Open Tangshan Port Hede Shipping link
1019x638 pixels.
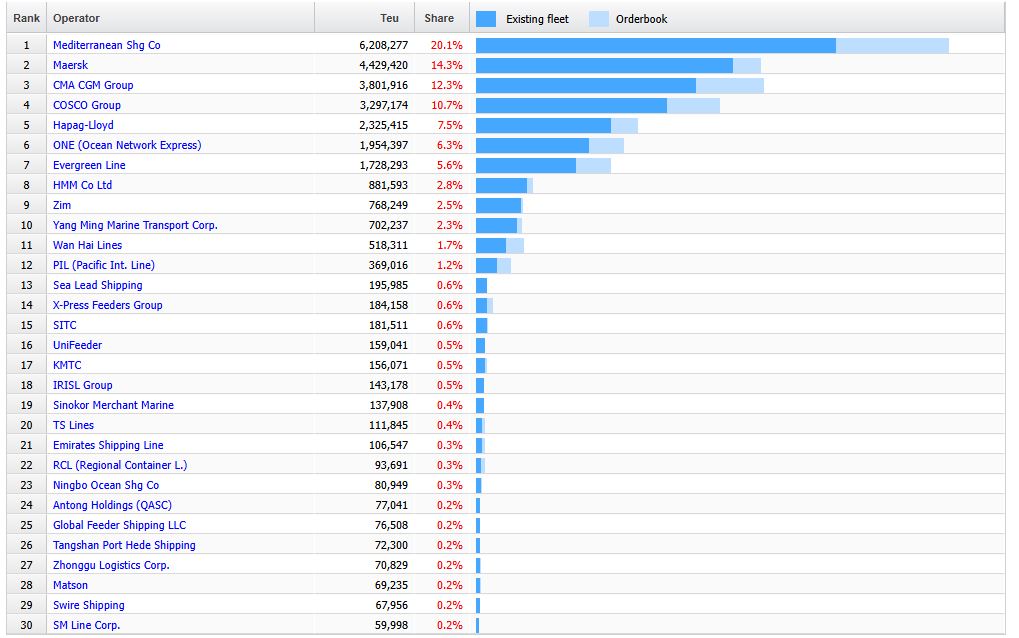pos(124,545)
